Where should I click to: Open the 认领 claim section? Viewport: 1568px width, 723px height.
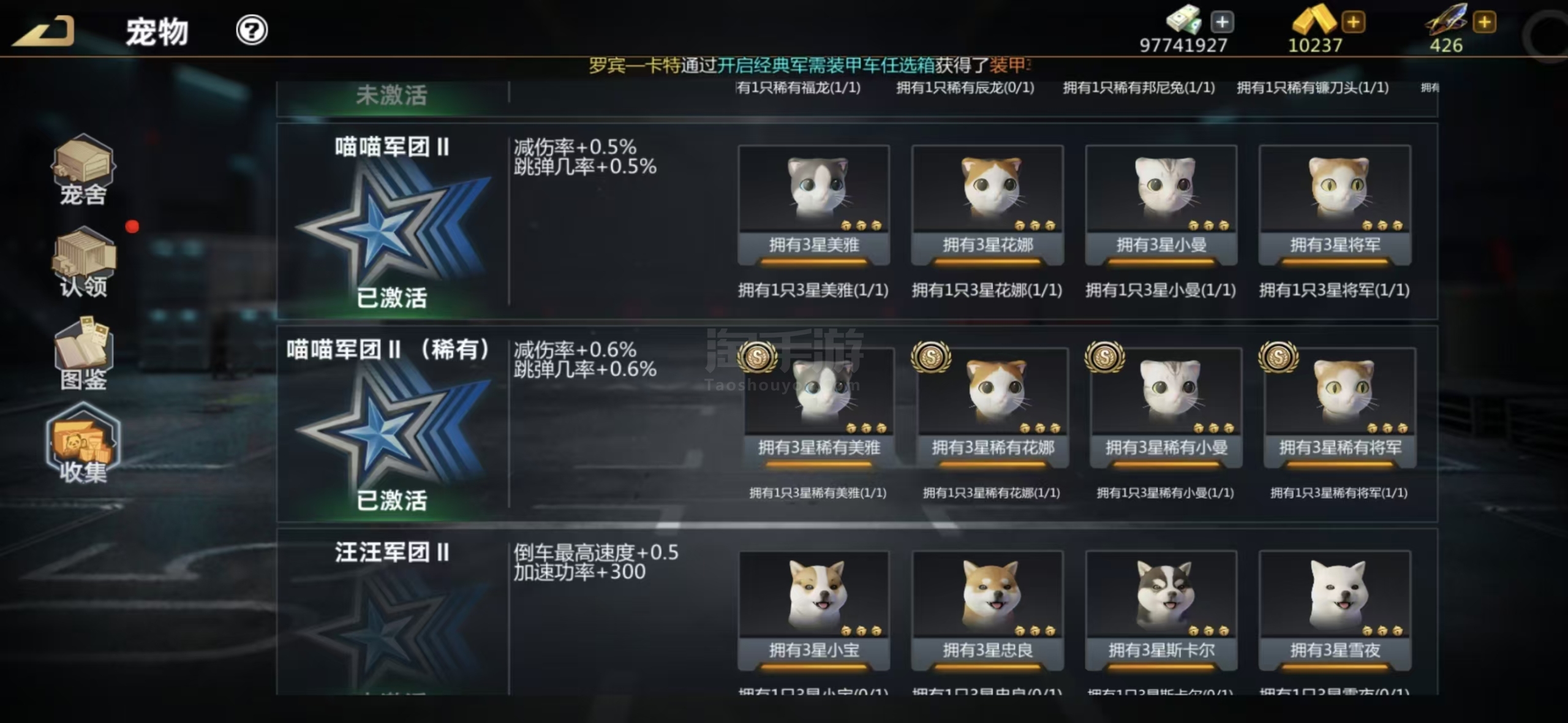[83, 262]
